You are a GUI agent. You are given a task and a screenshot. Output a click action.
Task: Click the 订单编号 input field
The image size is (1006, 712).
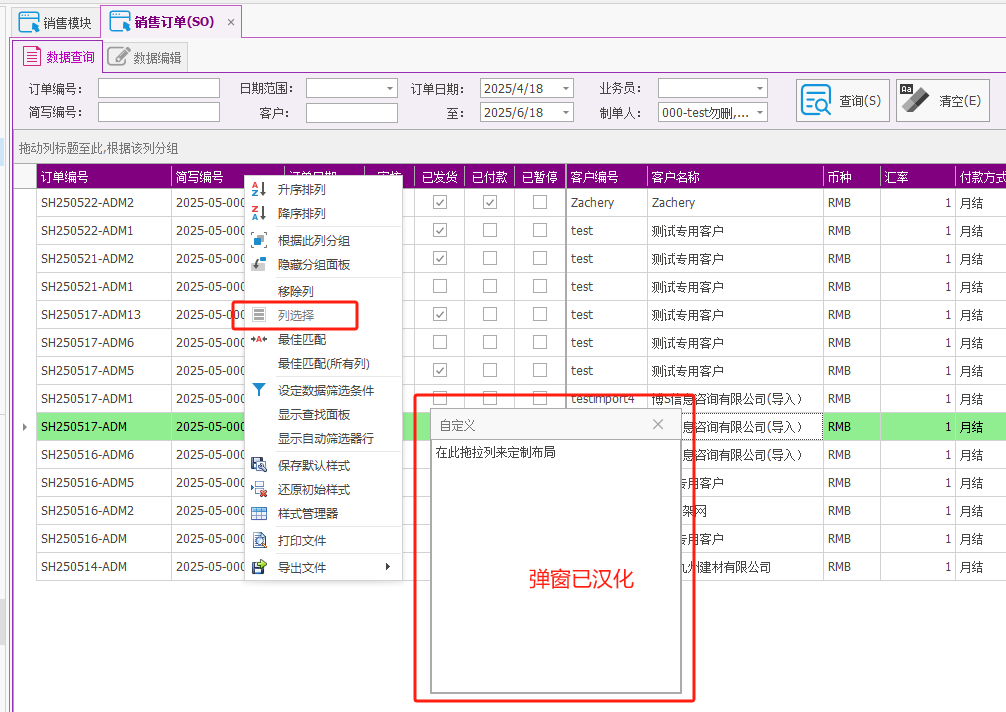[158, 88]
